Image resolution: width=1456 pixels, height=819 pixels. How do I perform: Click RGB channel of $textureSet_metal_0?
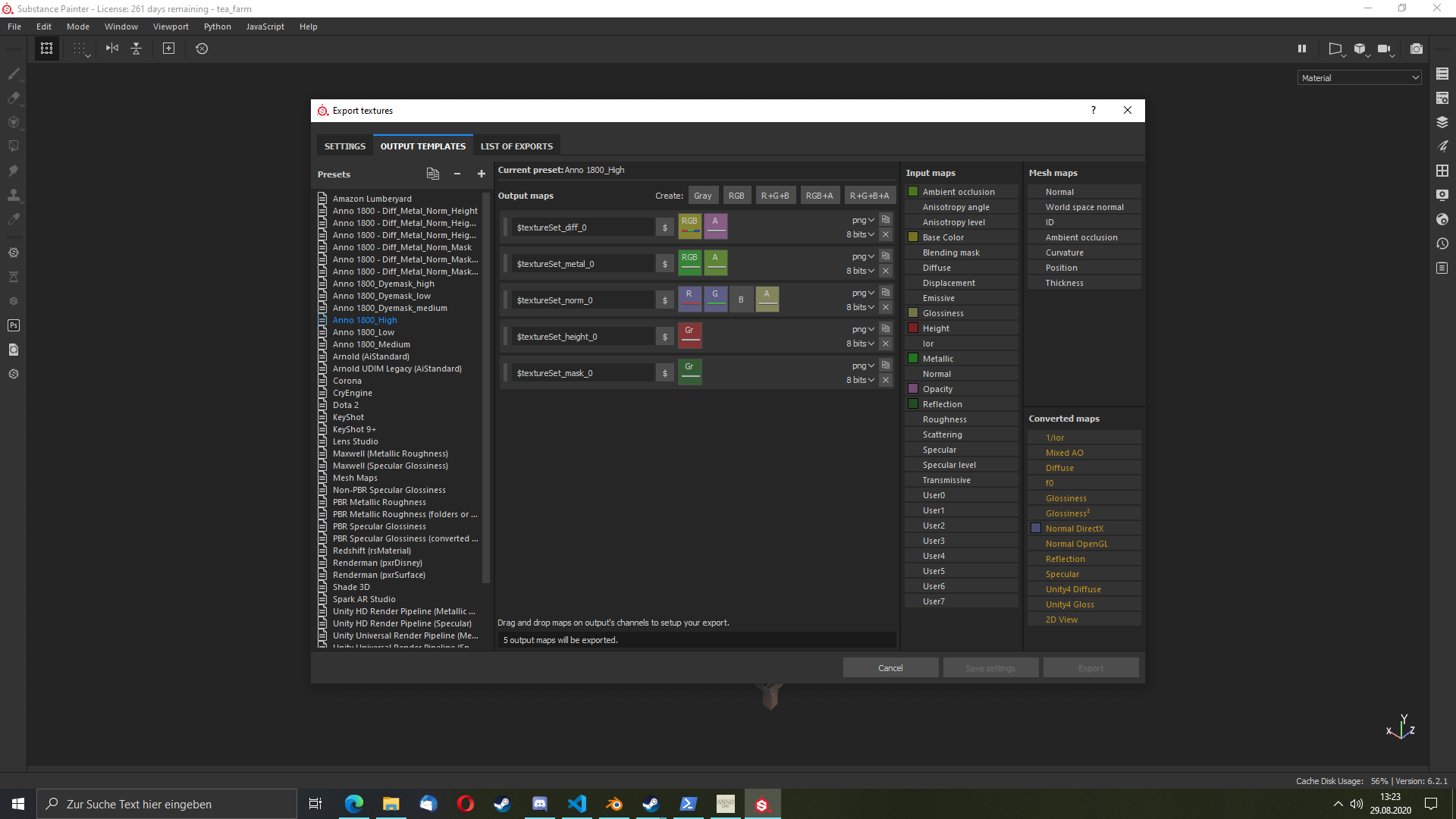click(689, 262)
